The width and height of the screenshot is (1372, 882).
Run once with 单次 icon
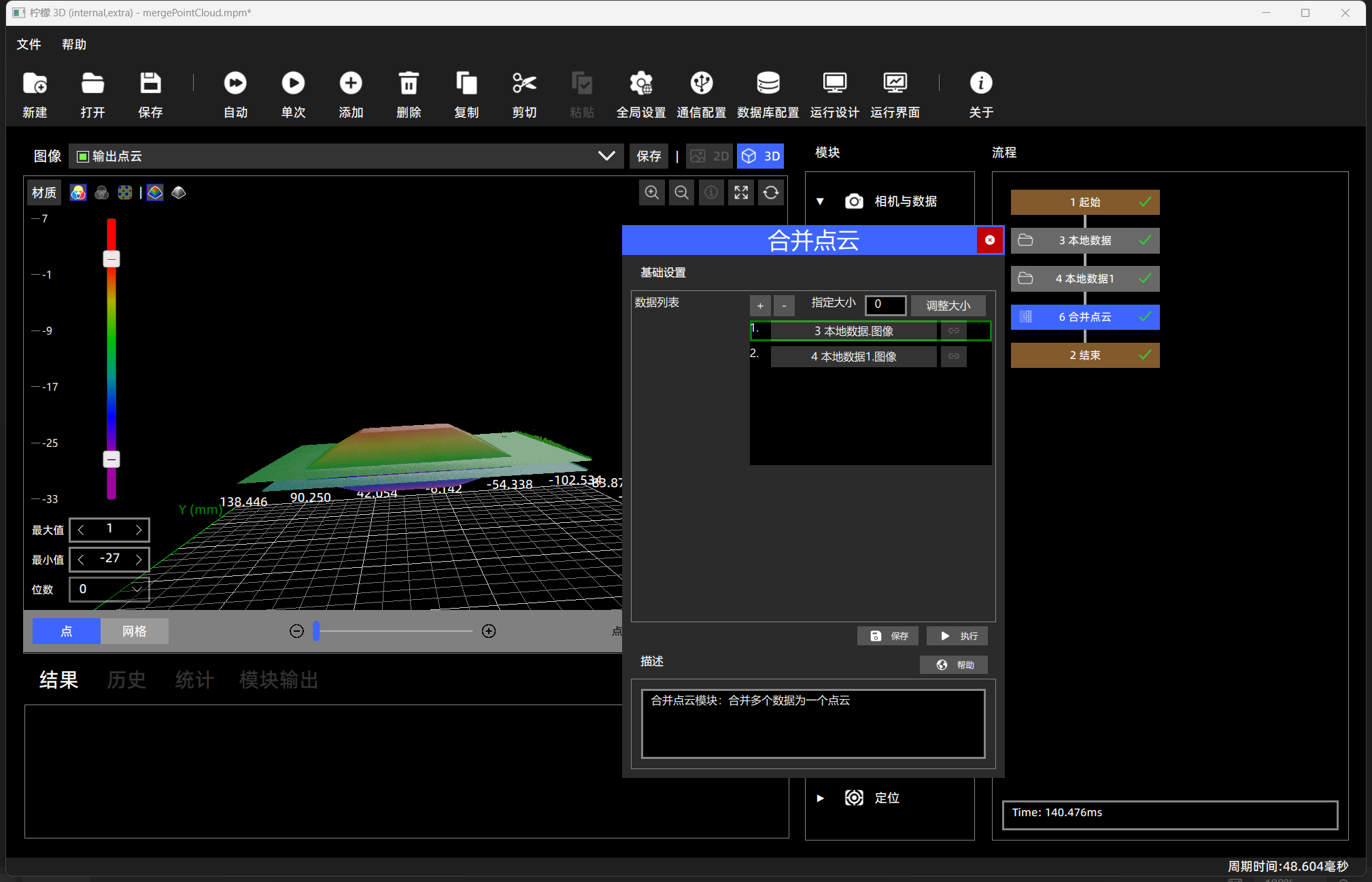click(x=293, y=94)
